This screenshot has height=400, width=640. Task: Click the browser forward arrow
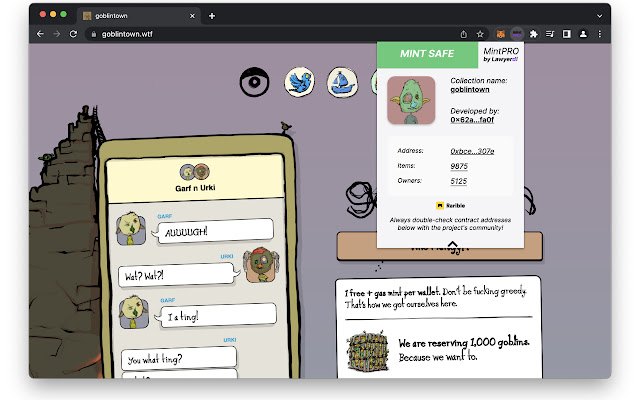tap(57, 34)
